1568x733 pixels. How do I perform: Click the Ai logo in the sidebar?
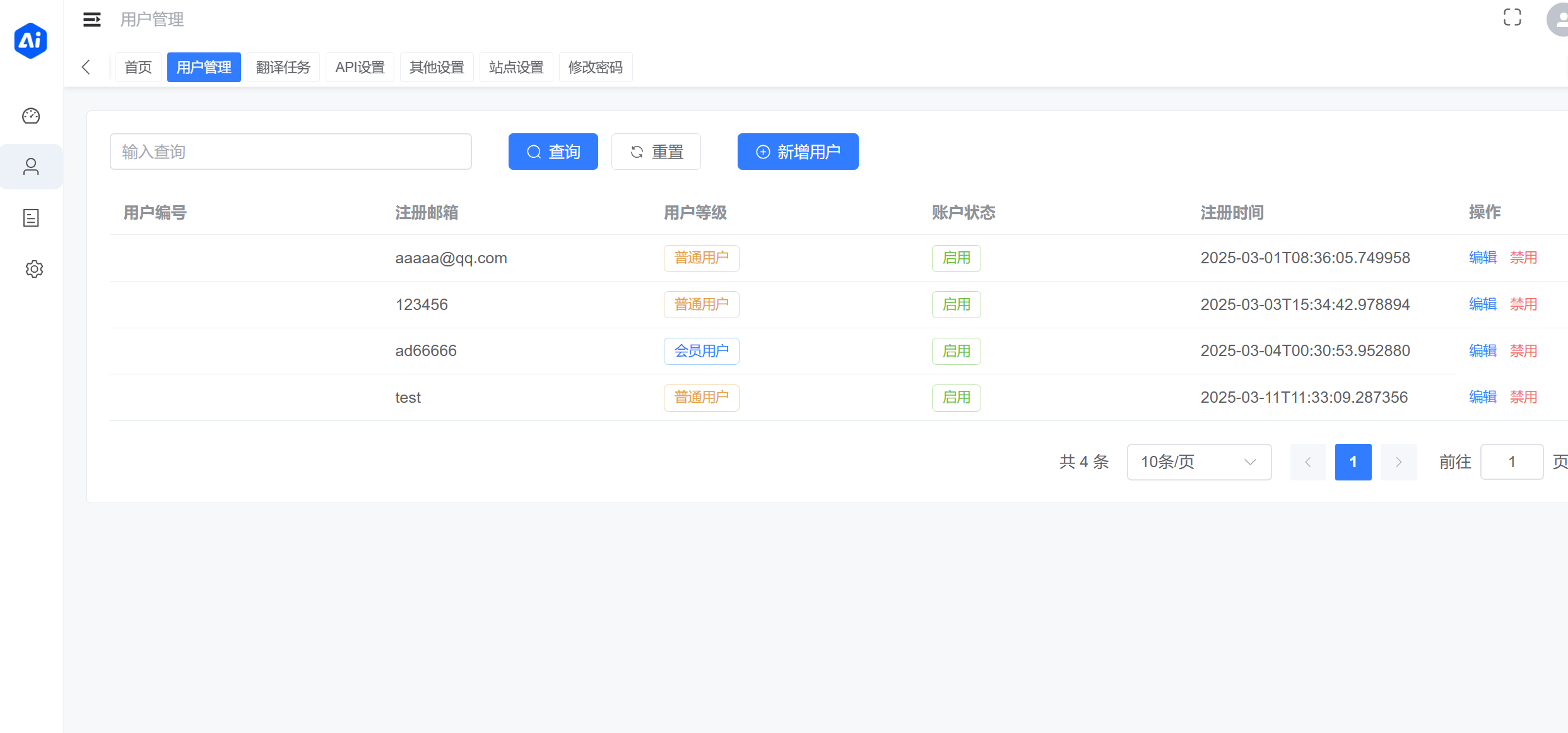click(x=30, y=40)
